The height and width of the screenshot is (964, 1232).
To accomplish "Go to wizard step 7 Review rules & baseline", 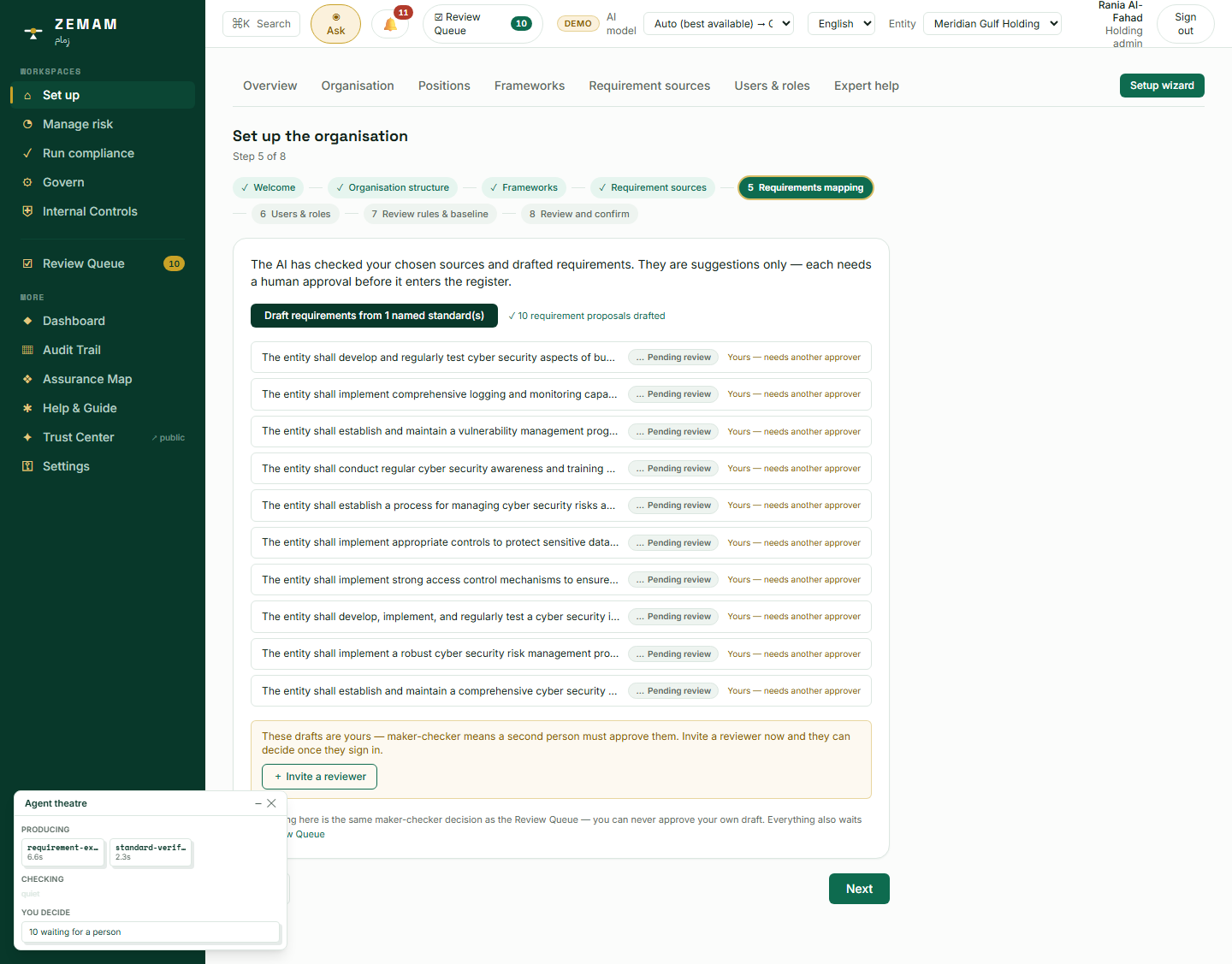I will pos(429,214).
